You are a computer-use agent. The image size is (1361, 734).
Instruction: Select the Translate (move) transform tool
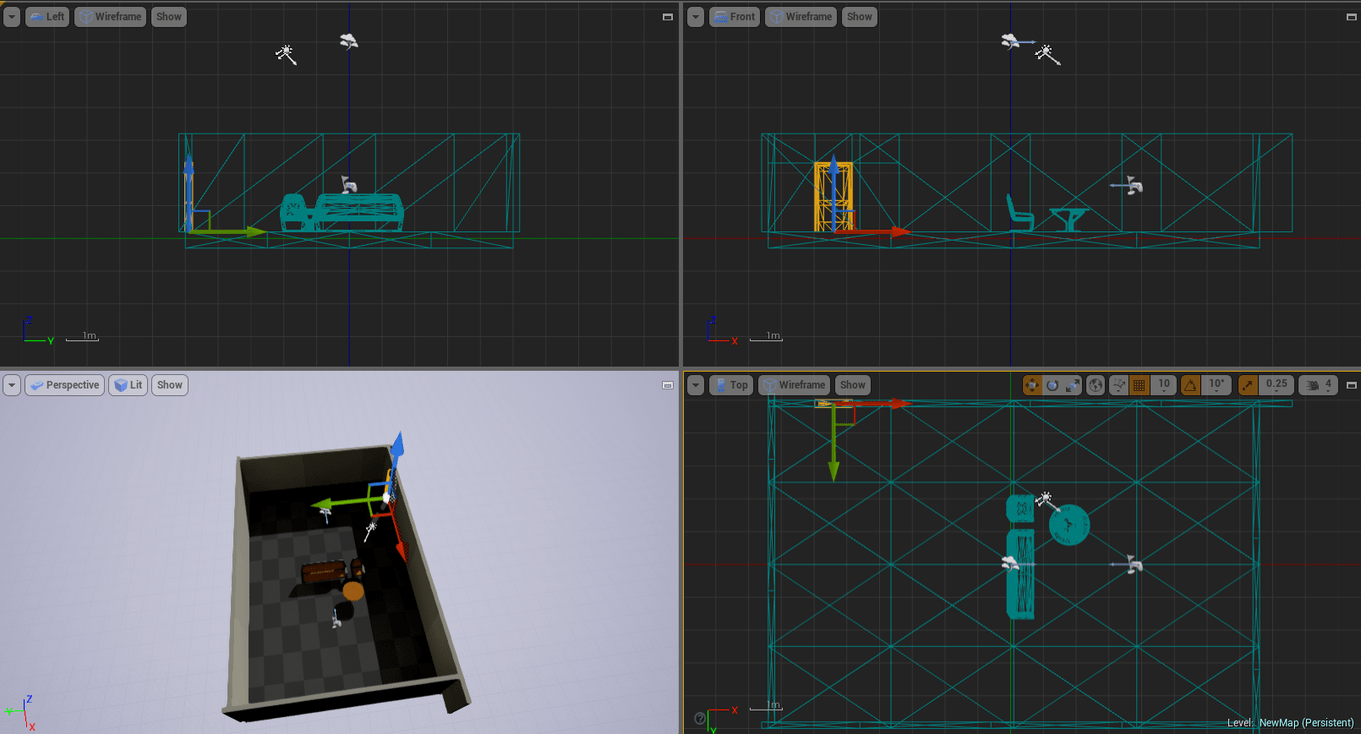coord(1033,385)
